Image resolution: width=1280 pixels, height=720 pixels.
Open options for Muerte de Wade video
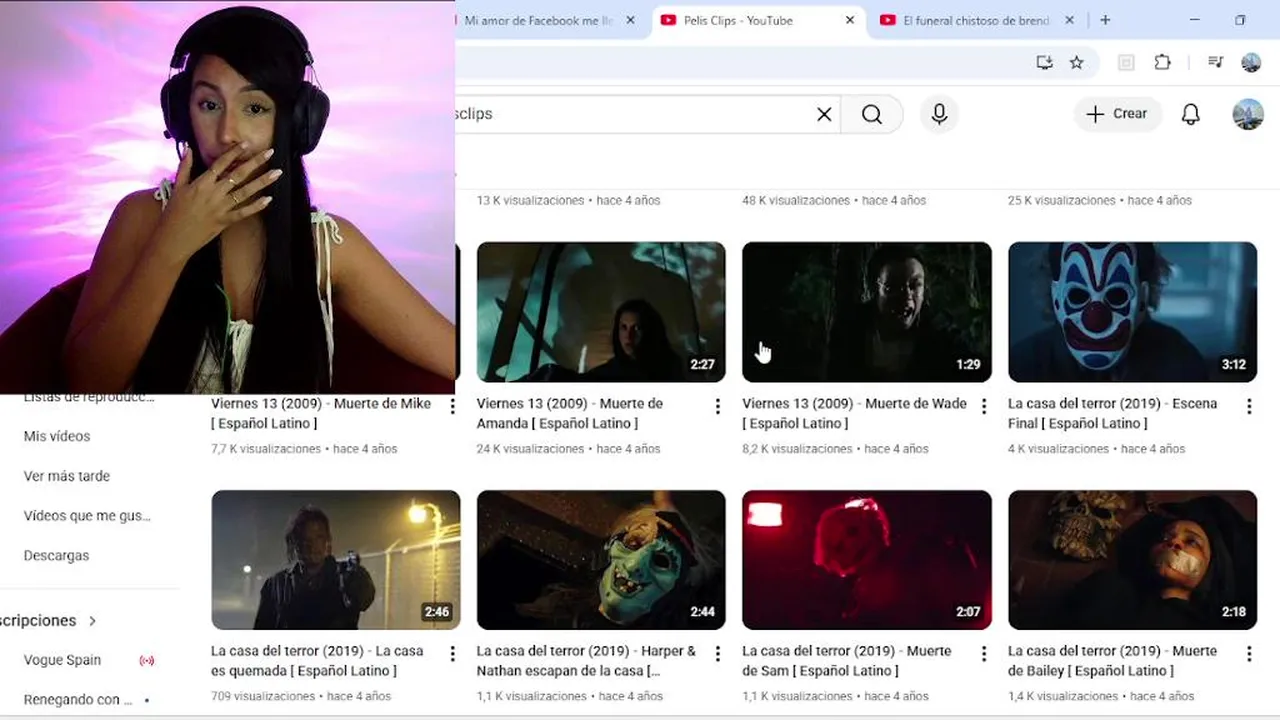coord(983,406)
